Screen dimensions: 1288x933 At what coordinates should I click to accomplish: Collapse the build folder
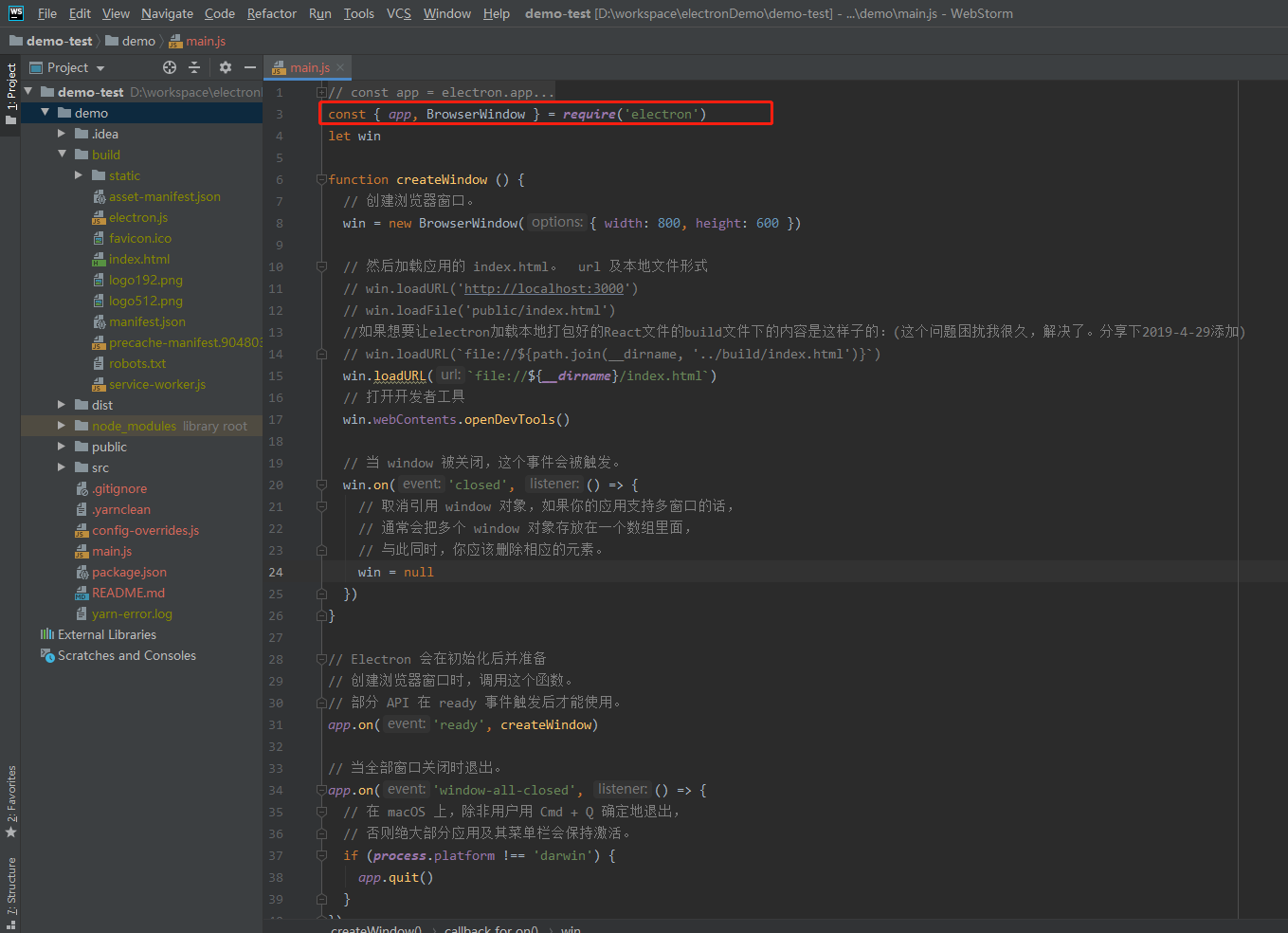pos(63,155)
